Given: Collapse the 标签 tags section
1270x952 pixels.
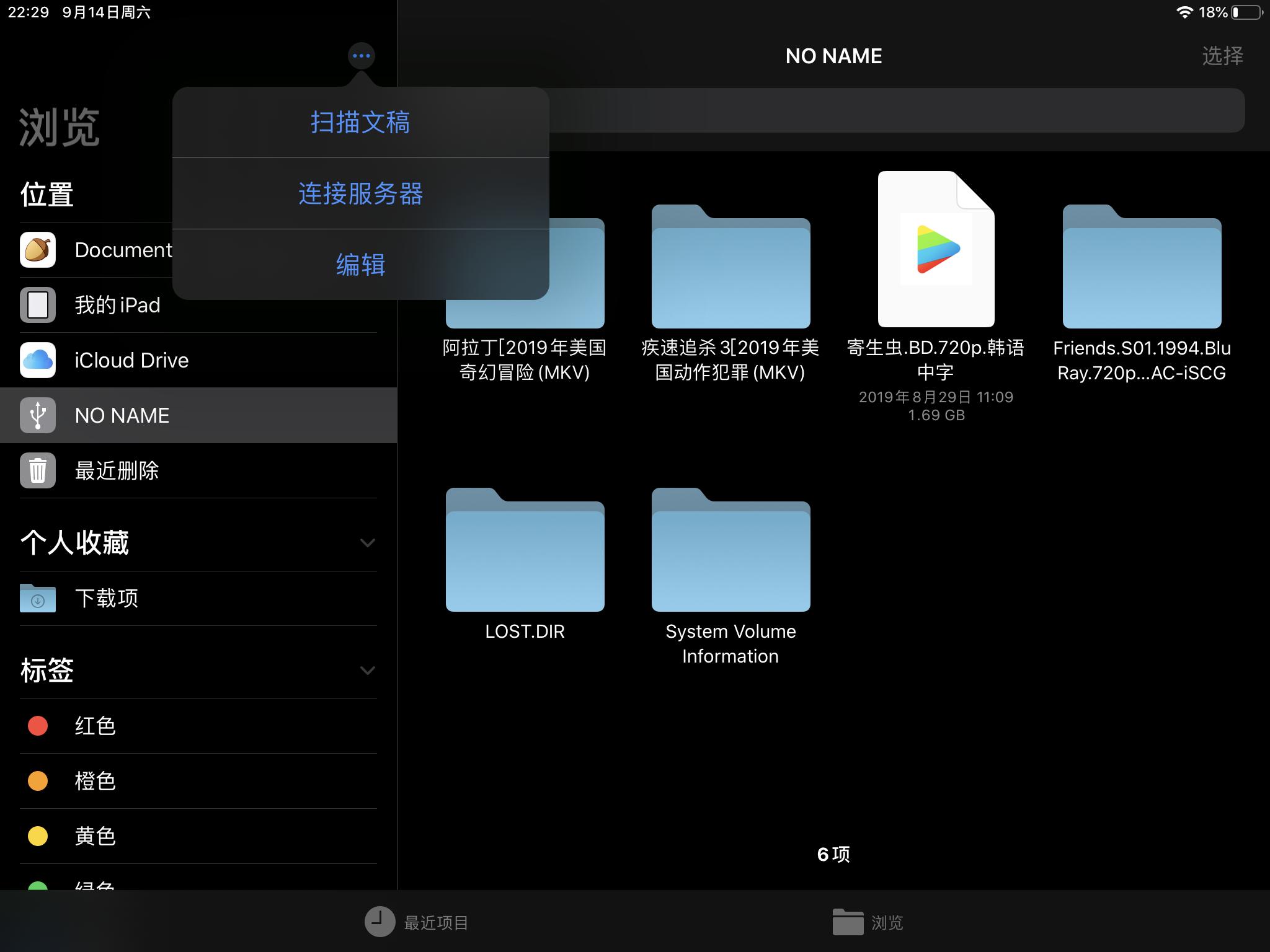Looking at the screenshot, I should [x=368, y=671].
